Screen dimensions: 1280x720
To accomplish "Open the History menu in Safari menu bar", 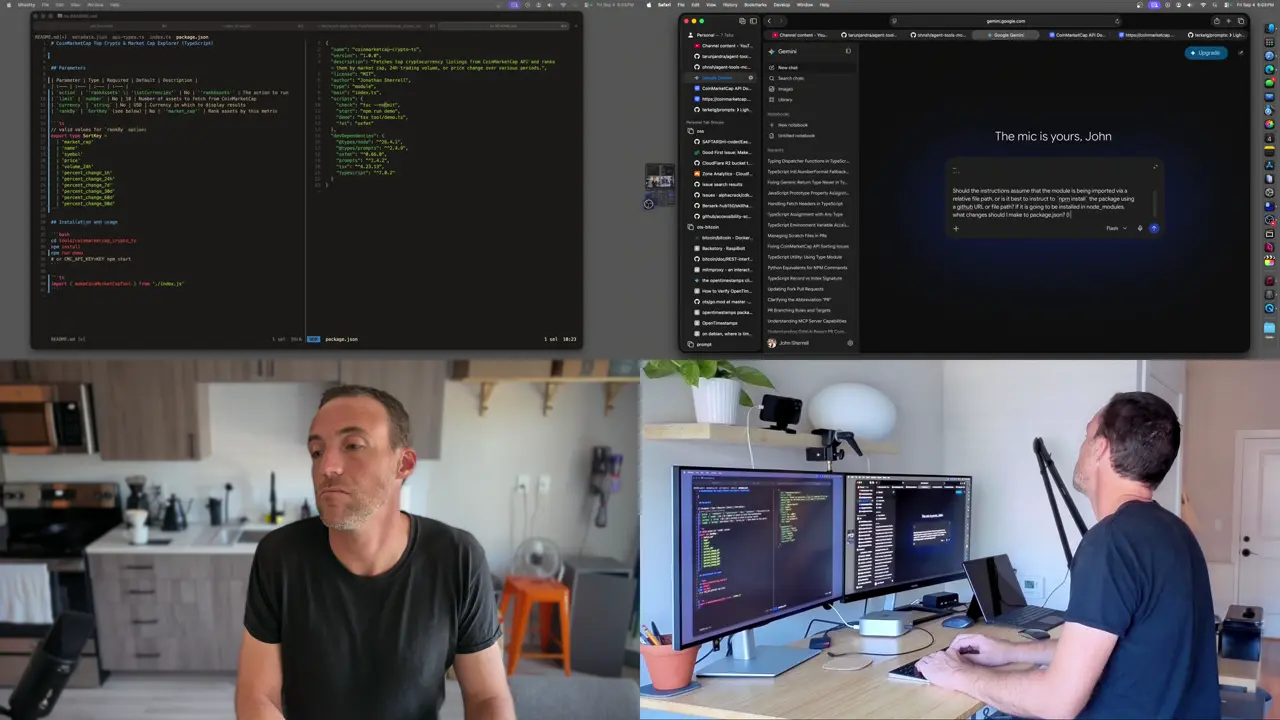I will pos(732,4).
